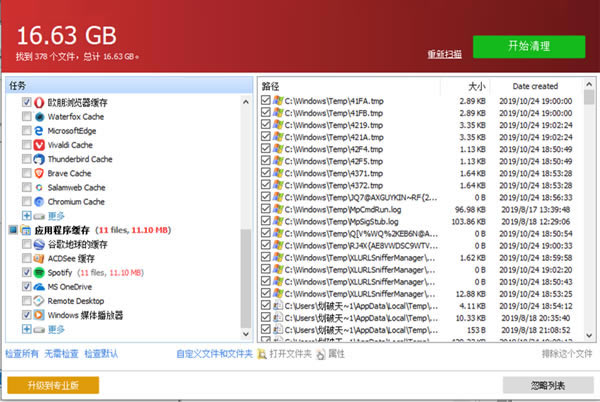Tick the Vivaldi Cache checkbox
This screenshot has height=402, width=600.
[x=26, y=145]
